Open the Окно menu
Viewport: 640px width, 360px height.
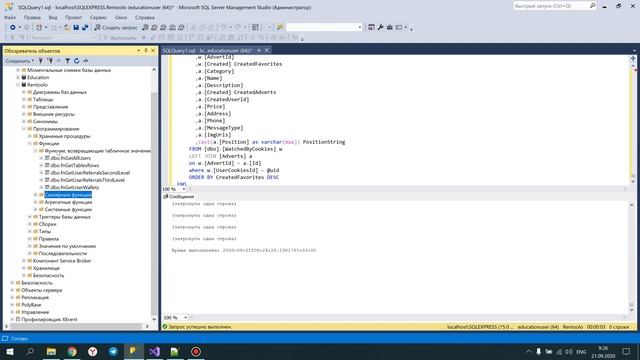pyautogui.click(x=120, y=18)
